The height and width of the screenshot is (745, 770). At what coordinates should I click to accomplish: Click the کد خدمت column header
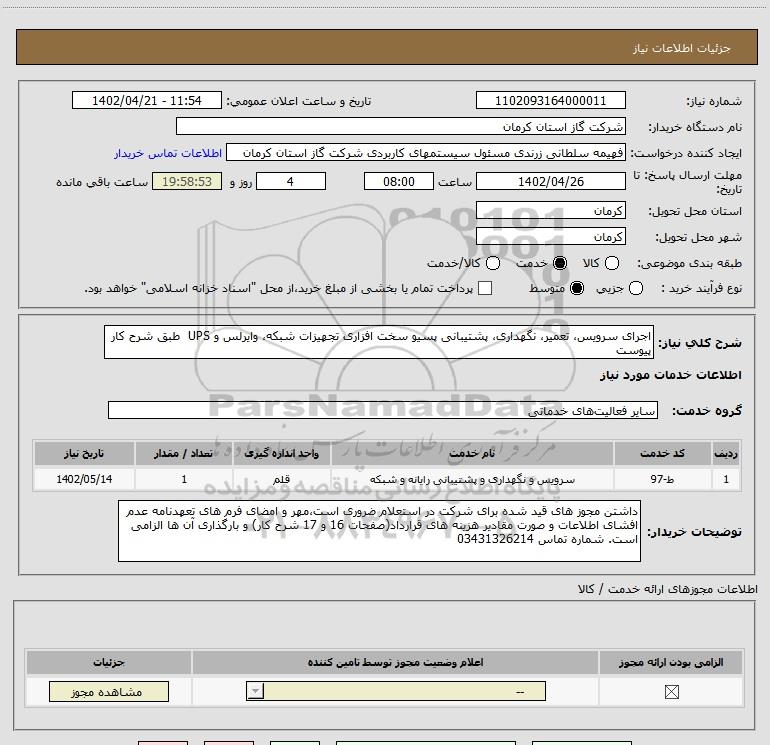(662, 453)
